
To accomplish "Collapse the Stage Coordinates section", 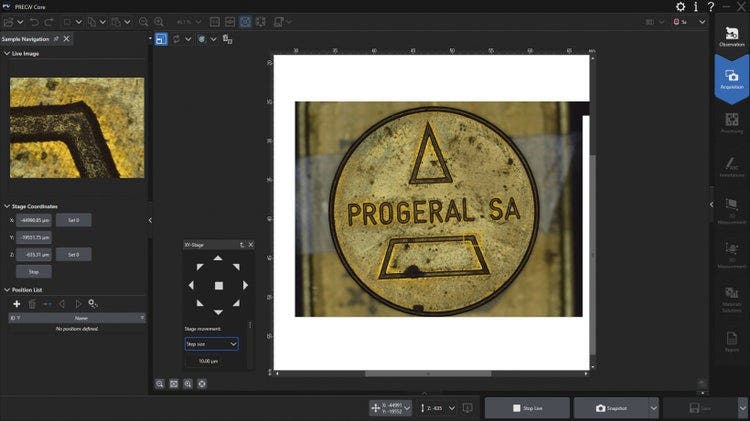I will [7, 206].
